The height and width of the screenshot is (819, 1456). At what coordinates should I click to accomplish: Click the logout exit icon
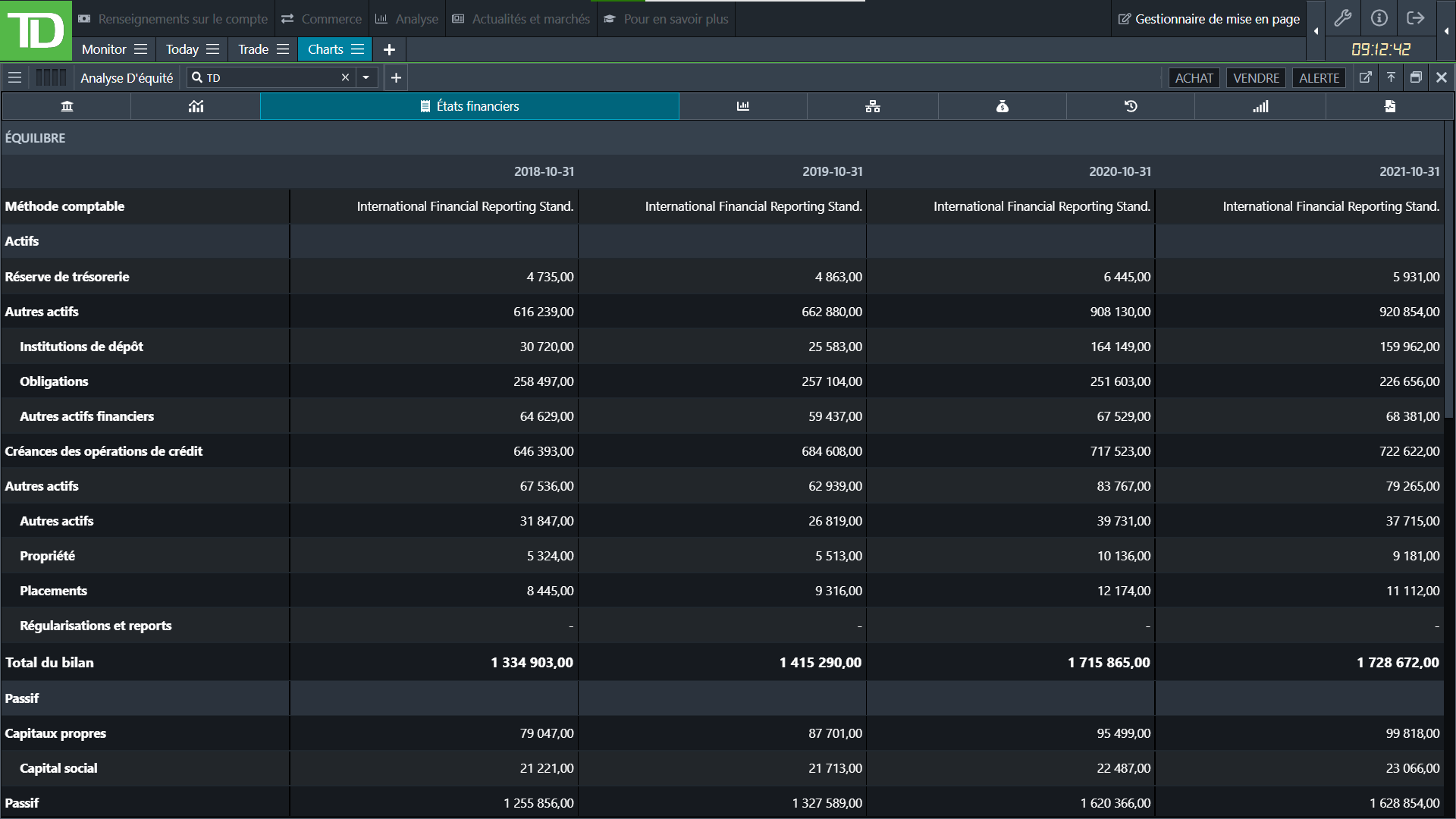(1415, 18)
